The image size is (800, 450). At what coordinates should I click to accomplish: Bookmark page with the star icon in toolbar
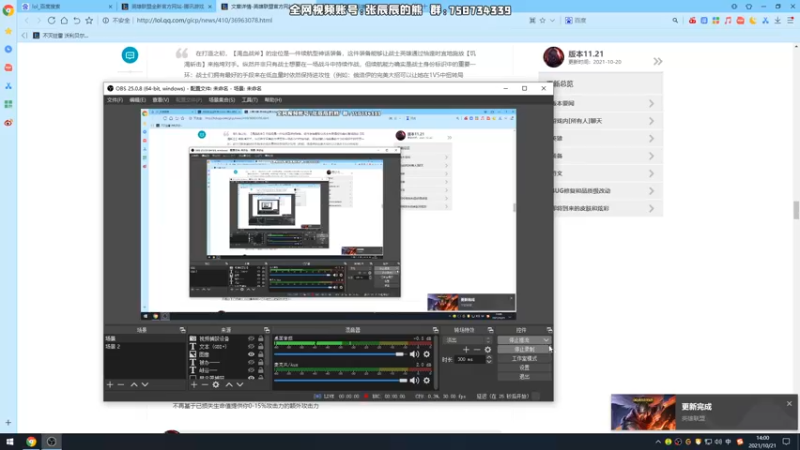(89, 20)
